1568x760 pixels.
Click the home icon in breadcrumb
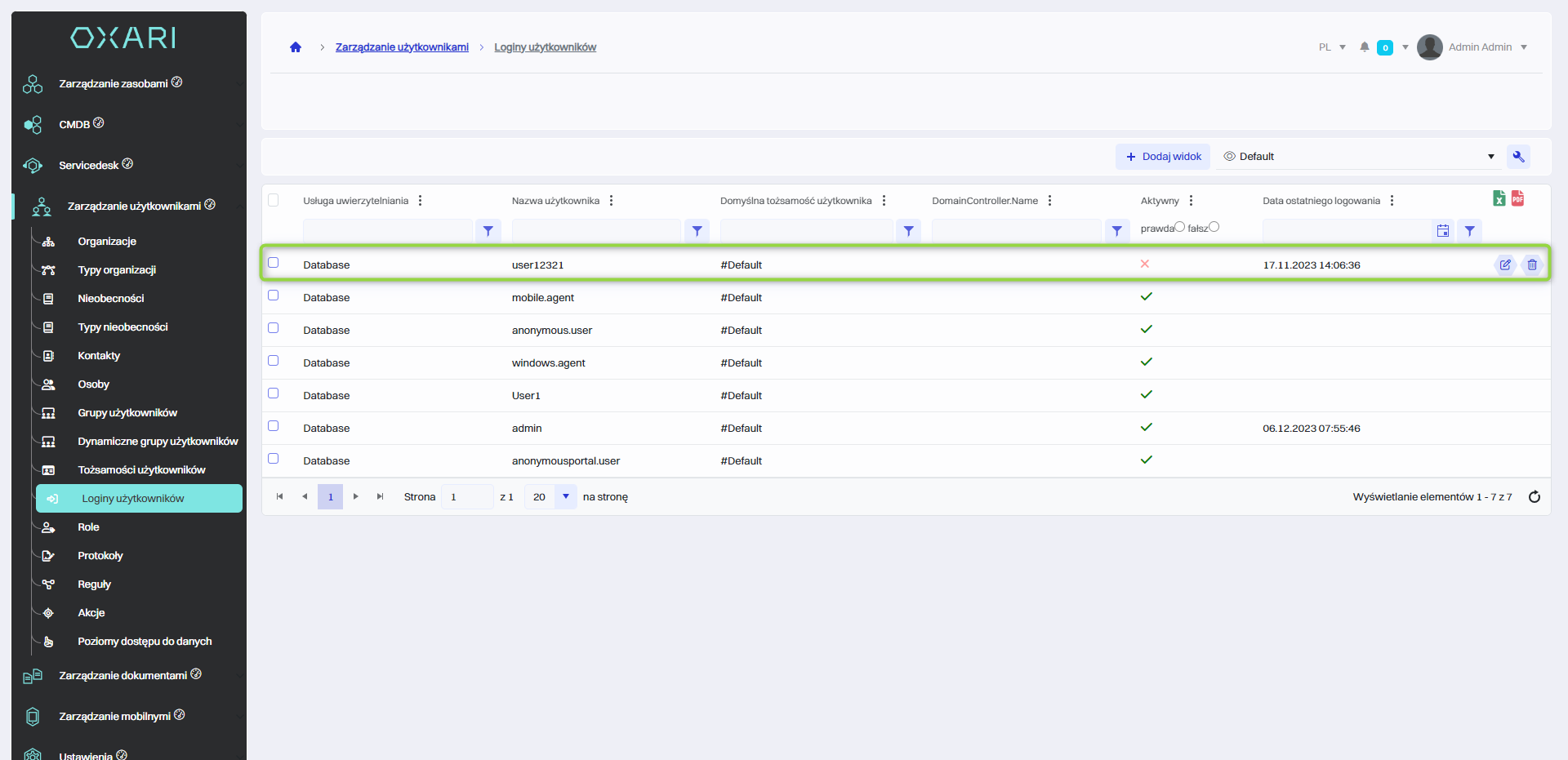pos(296,47)
